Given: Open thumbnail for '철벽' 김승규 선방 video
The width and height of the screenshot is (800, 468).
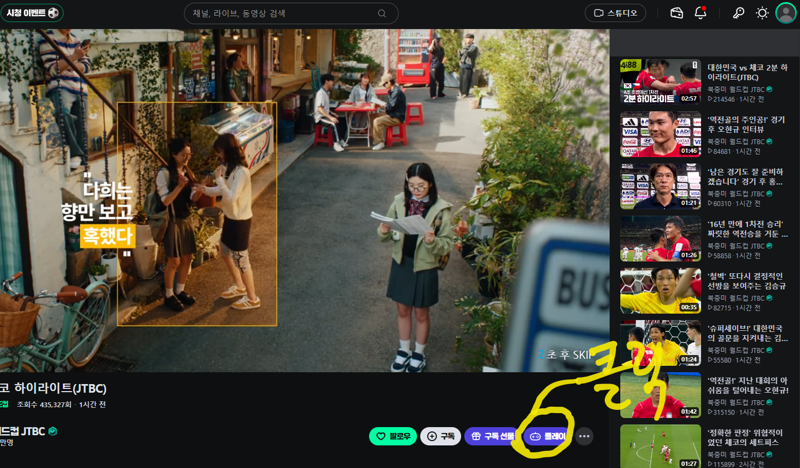Looking at the screenshot, I should pos(660,290).
